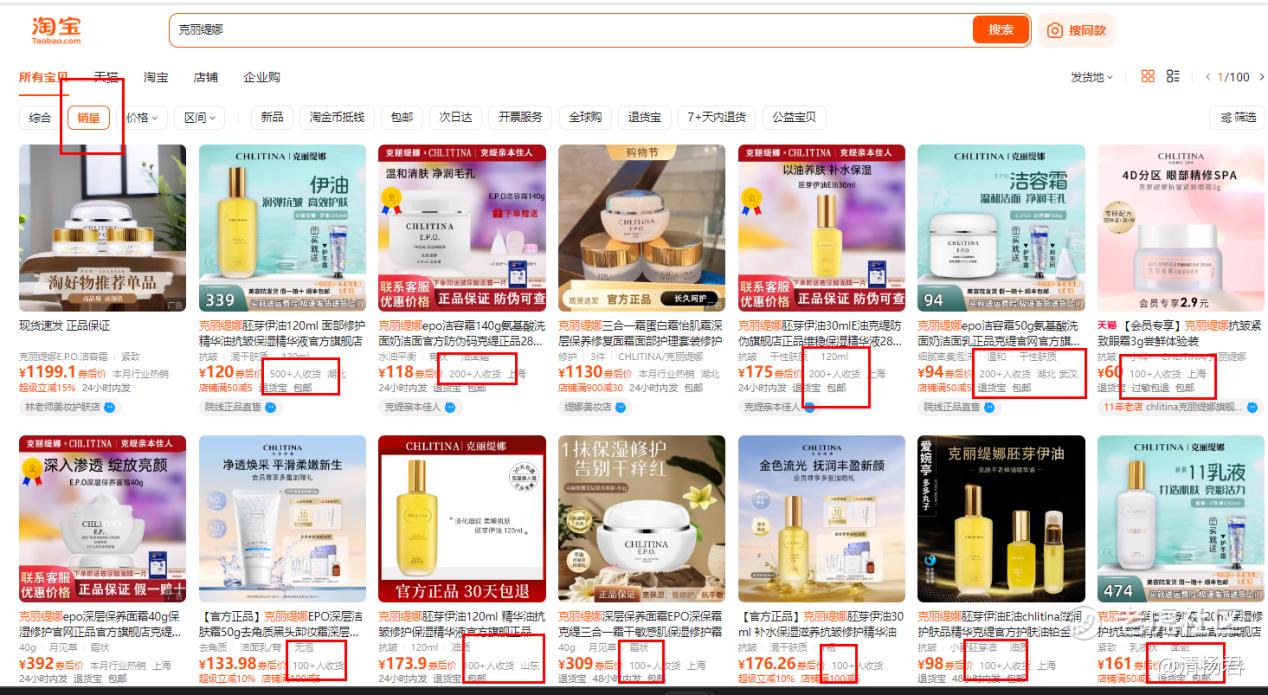The width and height of the screenshot is (1268, 695).
Task: Expand the 价格 sort dropdown
Action: 143,118
